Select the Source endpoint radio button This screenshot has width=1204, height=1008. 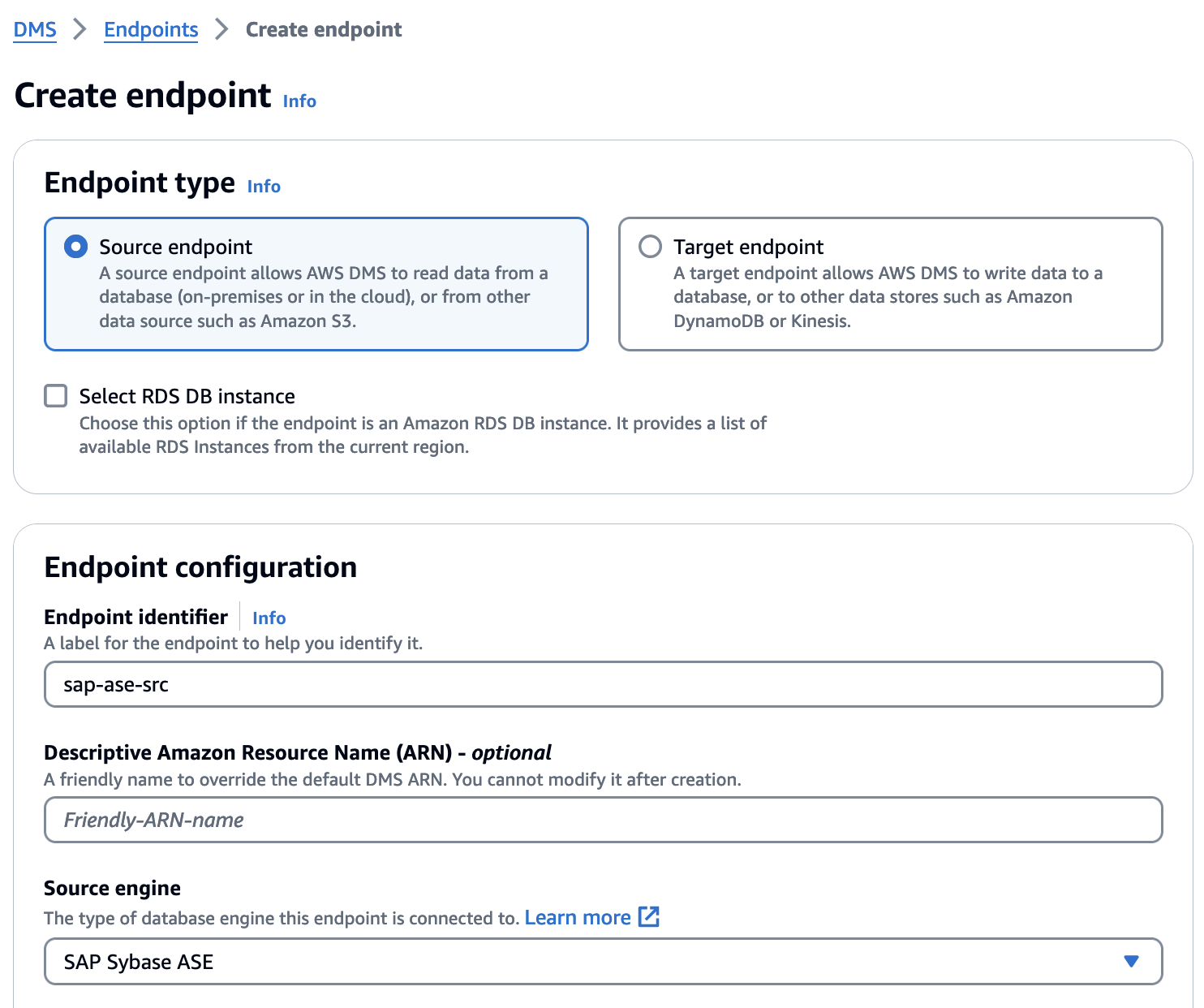coord(76,247)
